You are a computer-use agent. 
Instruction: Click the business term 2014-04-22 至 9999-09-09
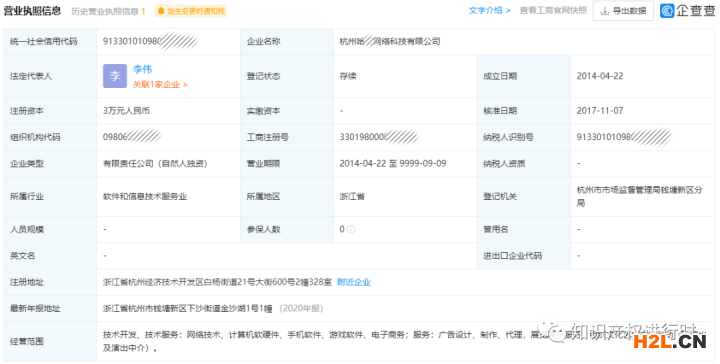(393, 163)
